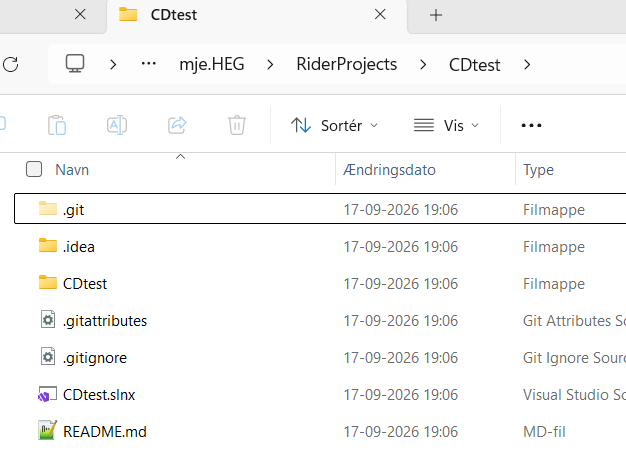Click the MD-fil type cell
Screen dimensions: 626x473
[544, 432]
